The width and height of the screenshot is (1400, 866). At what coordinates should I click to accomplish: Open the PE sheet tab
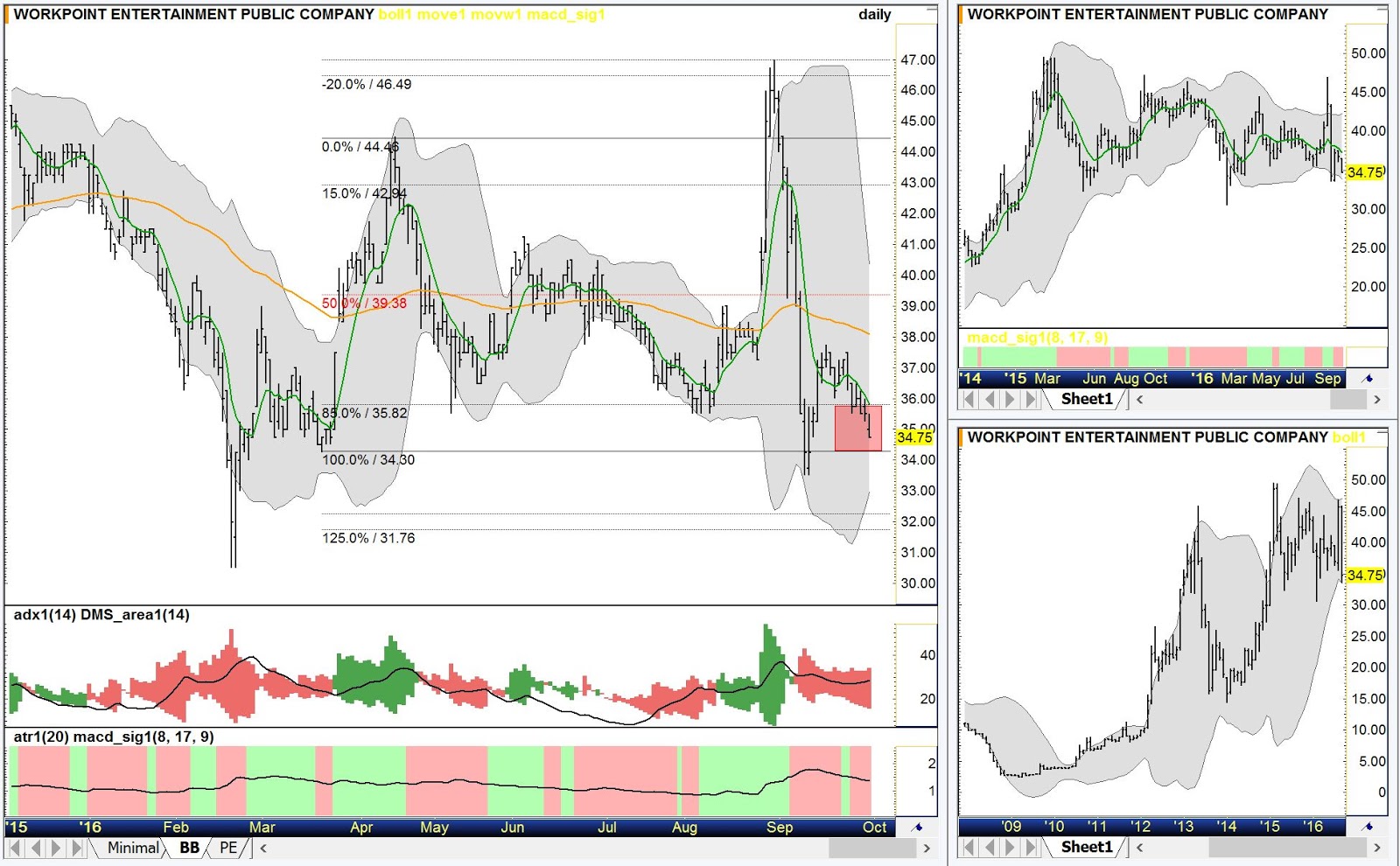(228, 848)
